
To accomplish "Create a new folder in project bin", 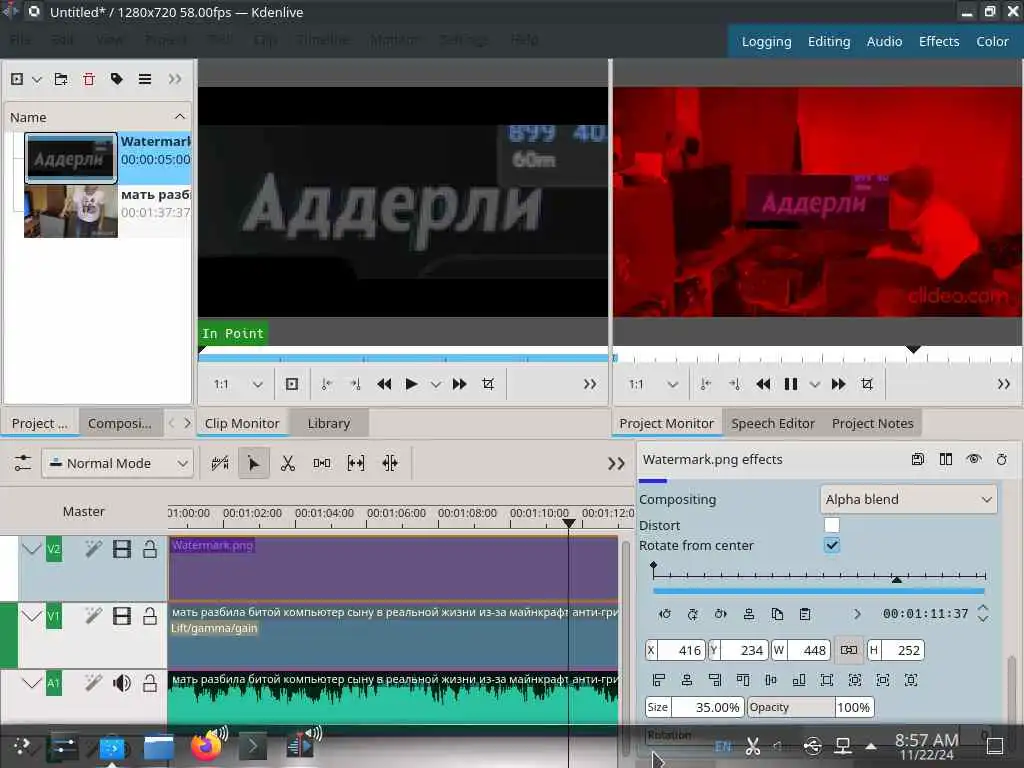I will coord(61,79).
